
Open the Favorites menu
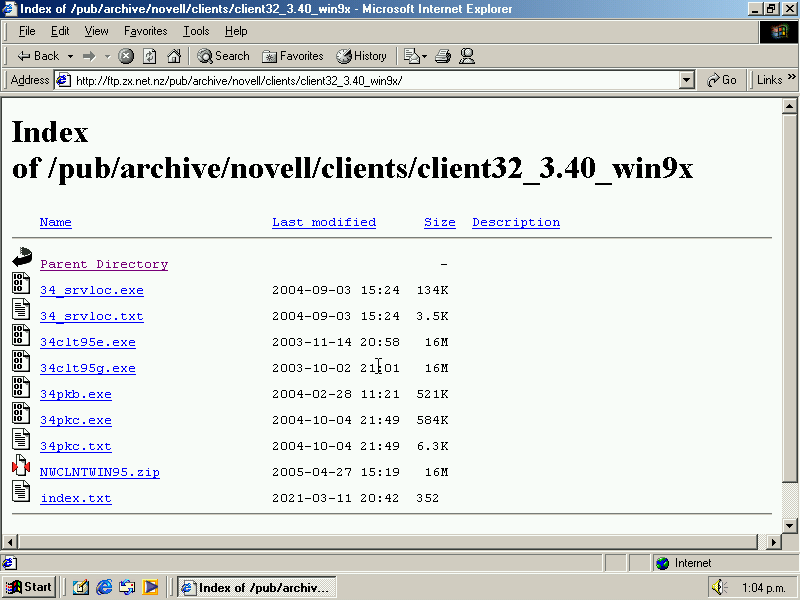tap(145, 31)
